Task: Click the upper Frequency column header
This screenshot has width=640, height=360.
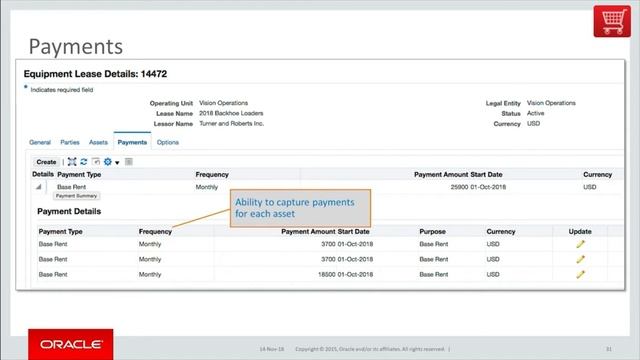Action: tap(212, 174)
